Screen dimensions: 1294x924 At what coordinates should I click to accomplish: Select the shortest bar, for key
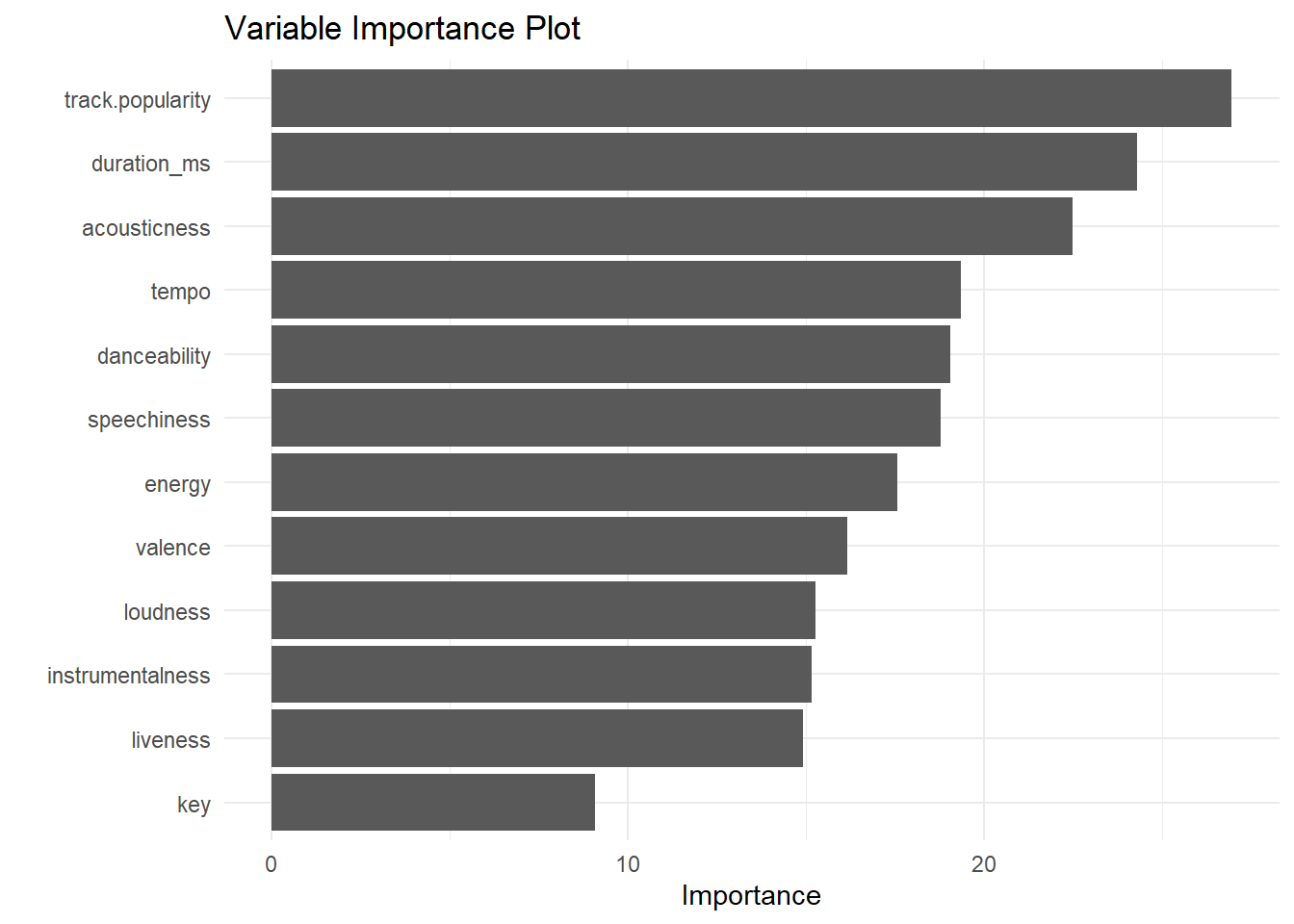pyautogui.click(x=433, y=802)
